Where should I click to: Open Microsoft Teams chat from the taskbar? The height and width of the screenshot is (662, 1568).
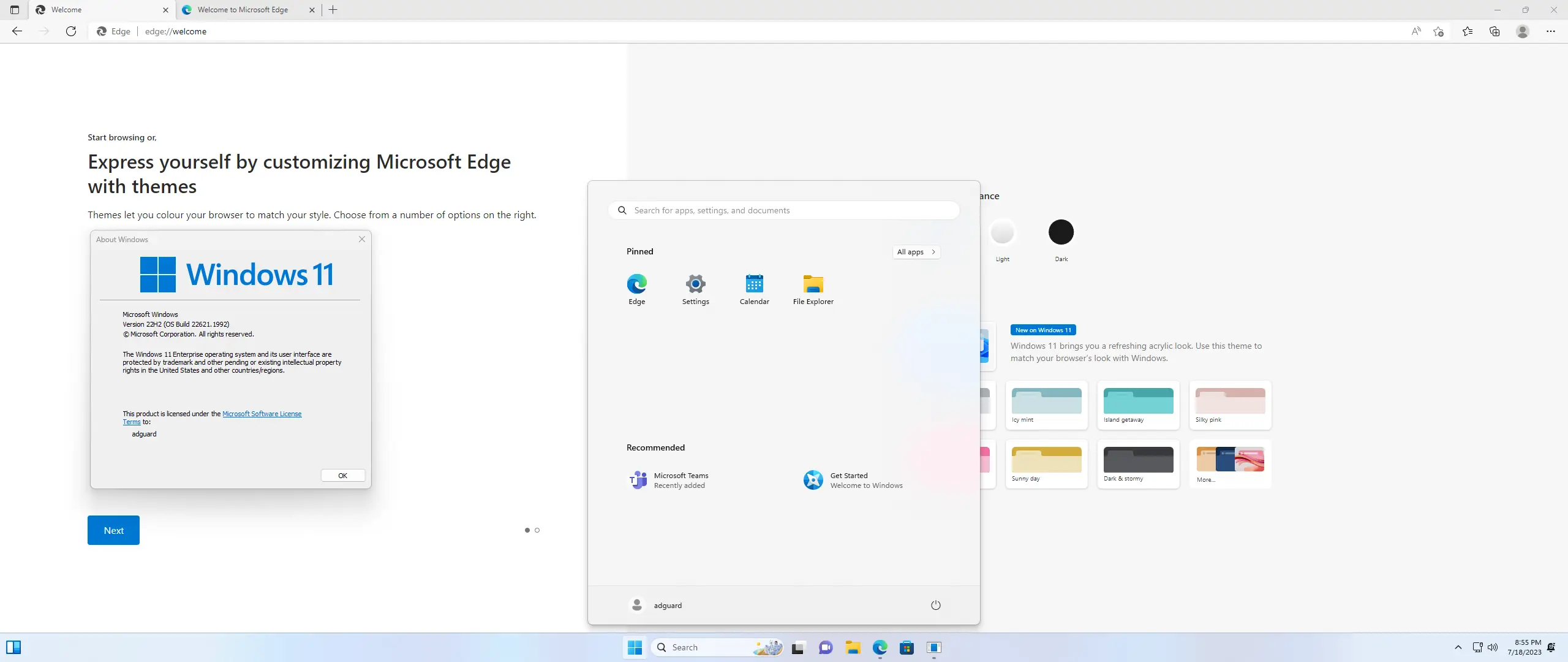tap(825, 647)
